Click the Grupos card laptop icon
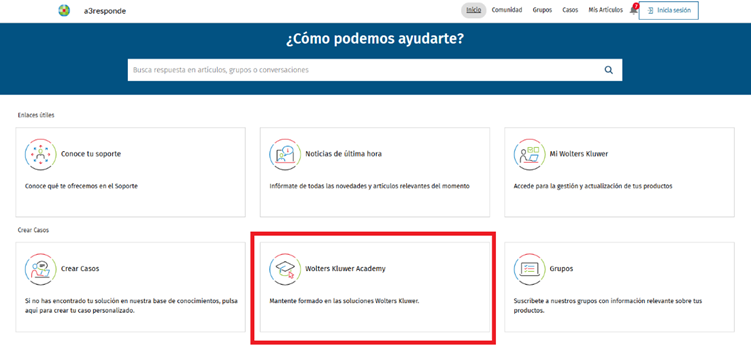 pyautogui.click(x=529, y=269)
